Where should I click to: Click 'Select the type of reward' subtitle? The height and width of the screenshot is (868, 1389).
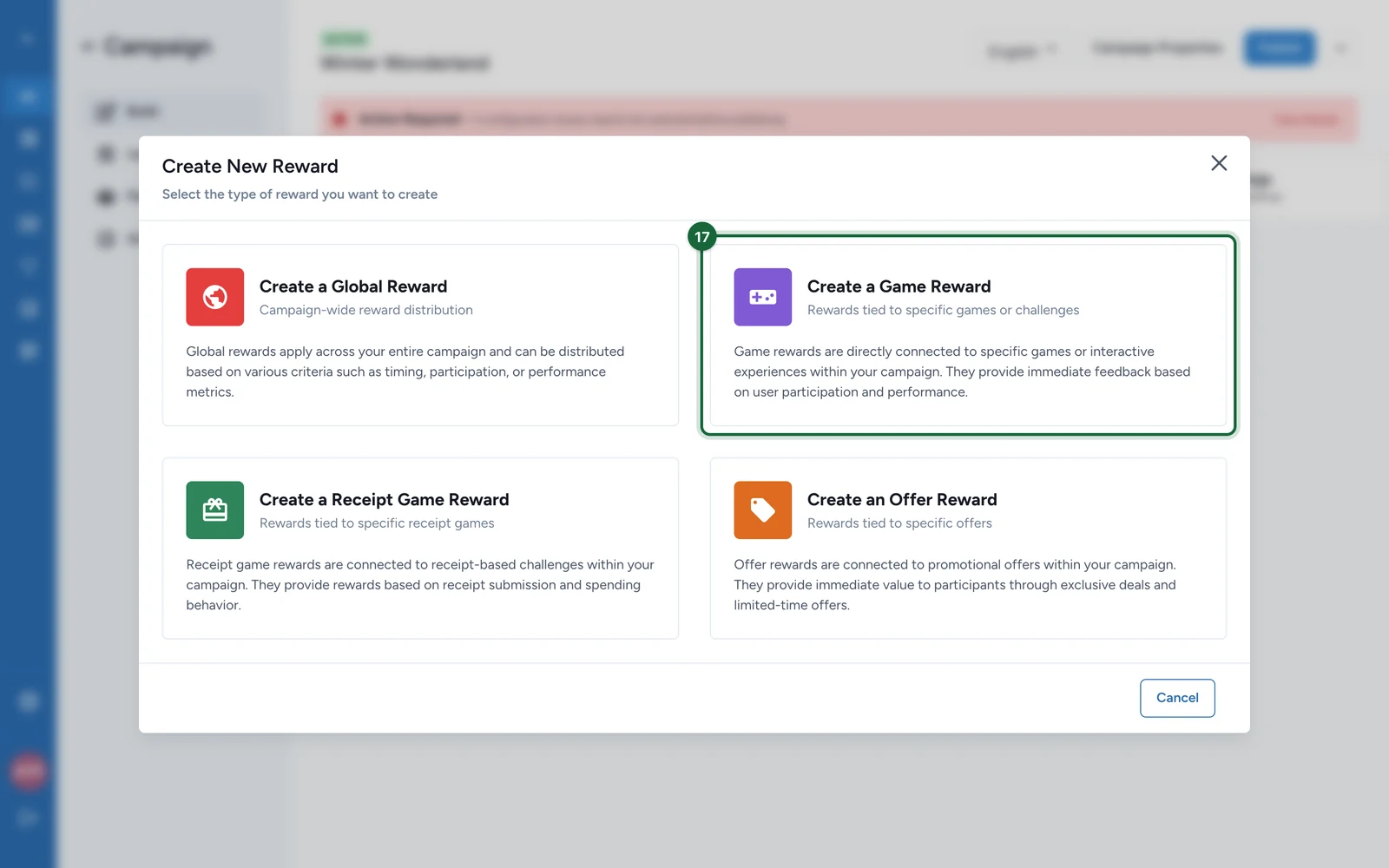[x=300, y=194]
